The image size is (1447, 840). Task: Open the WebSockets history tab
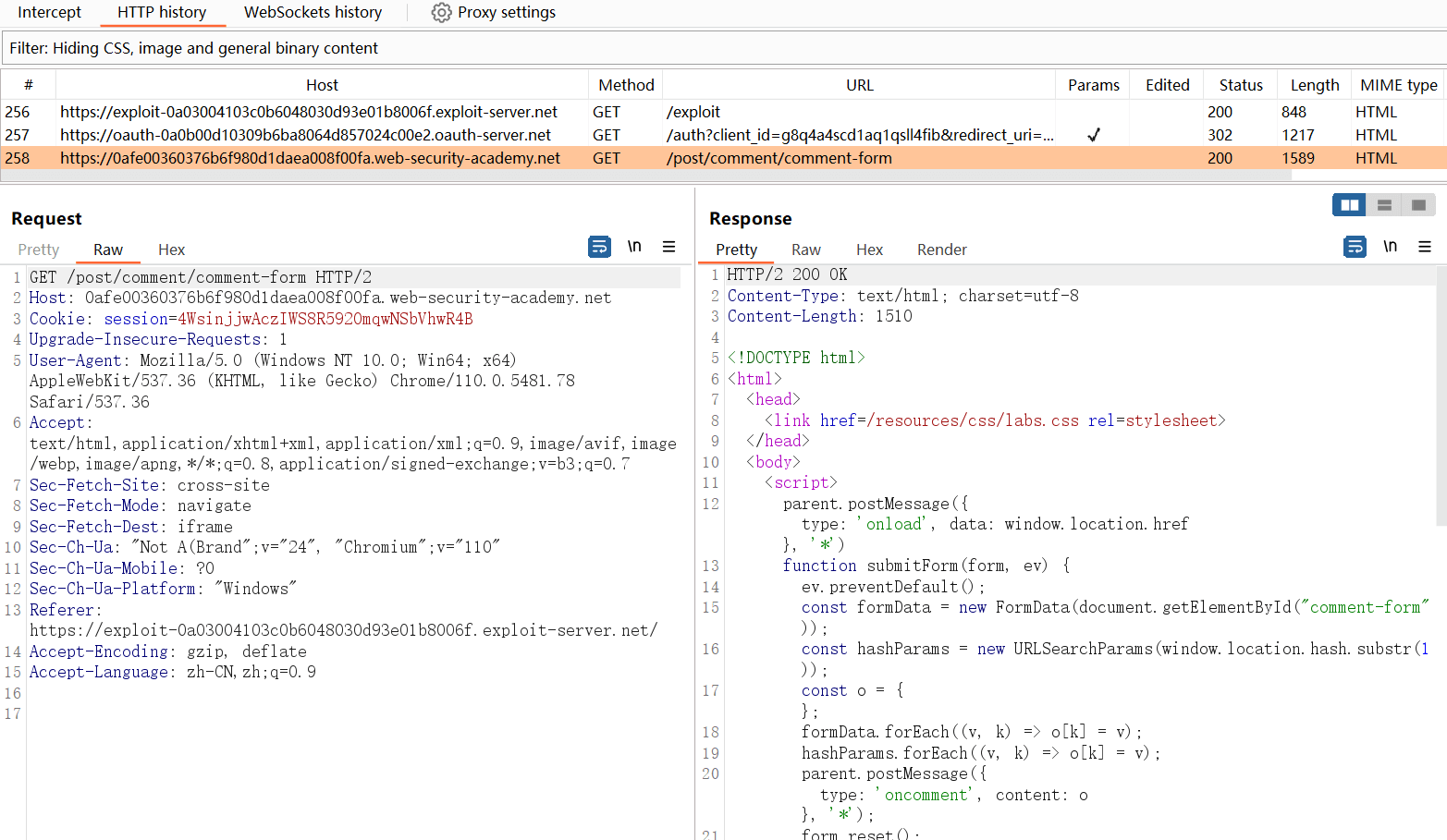coord(313,13)
